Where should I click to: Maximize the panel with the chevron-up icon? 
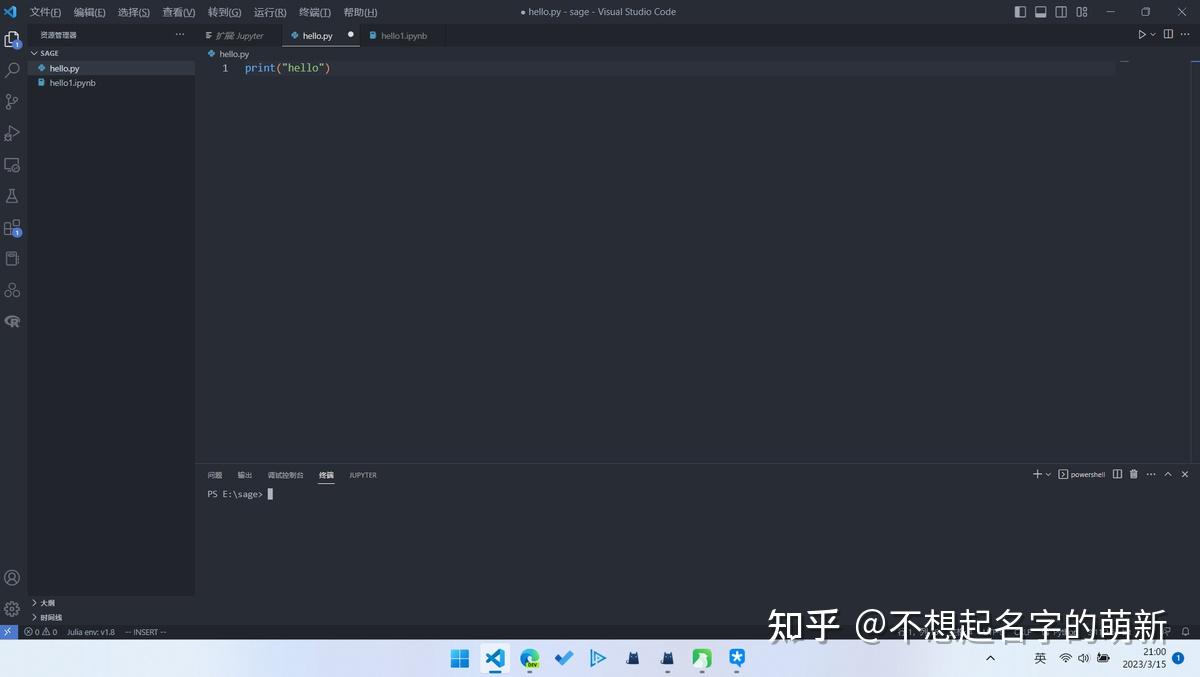1168,474
